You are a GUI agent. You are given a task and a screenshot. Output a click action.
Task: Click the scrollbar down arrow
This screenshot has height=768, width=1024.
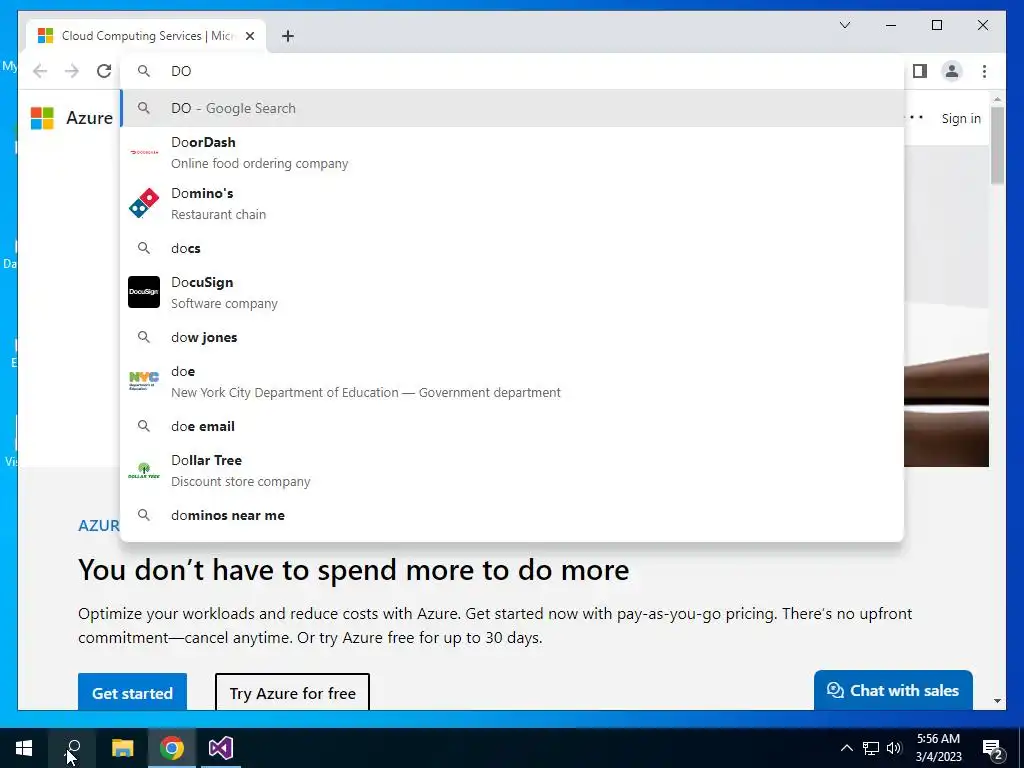point(997,701)
